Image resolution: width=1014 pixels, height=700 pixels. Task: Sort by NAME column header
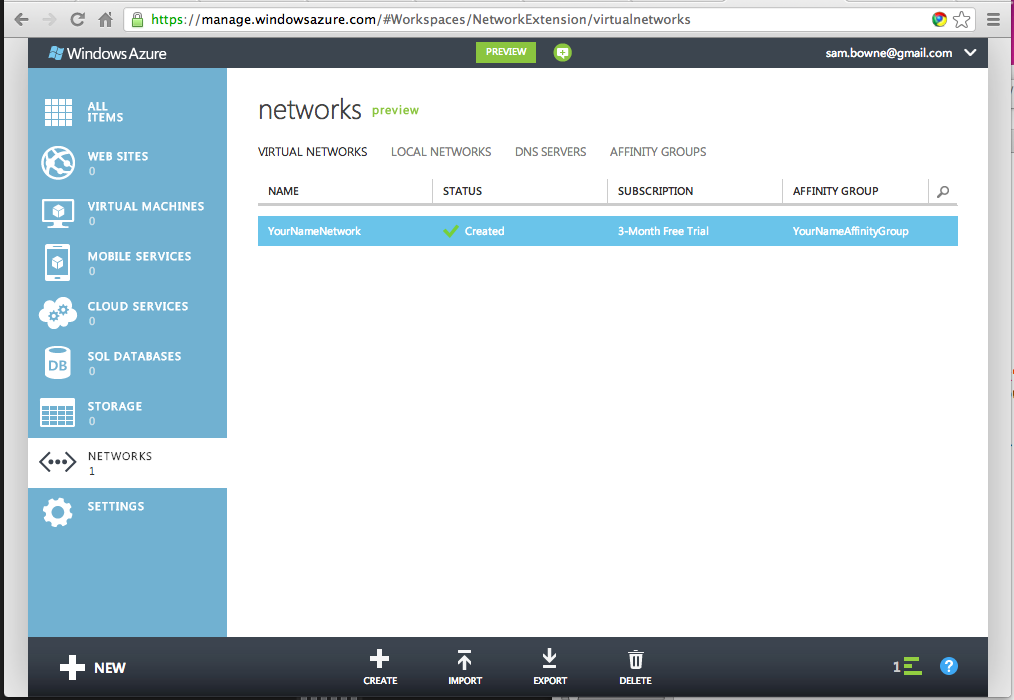283,191
